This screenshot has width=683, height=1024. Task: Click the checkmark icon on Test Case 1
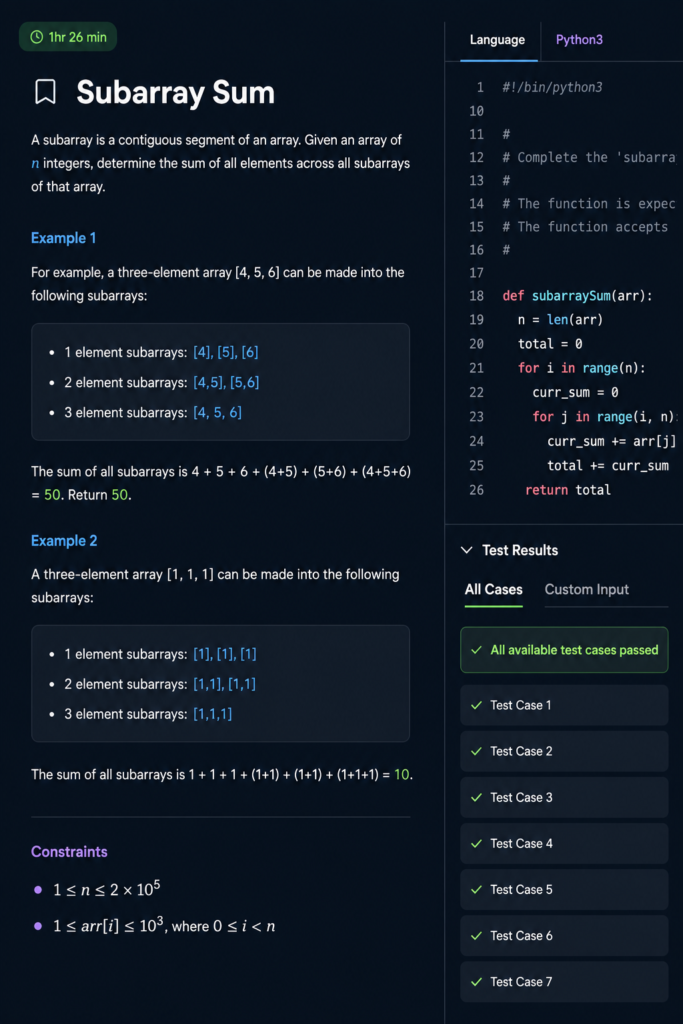(477, 705)
